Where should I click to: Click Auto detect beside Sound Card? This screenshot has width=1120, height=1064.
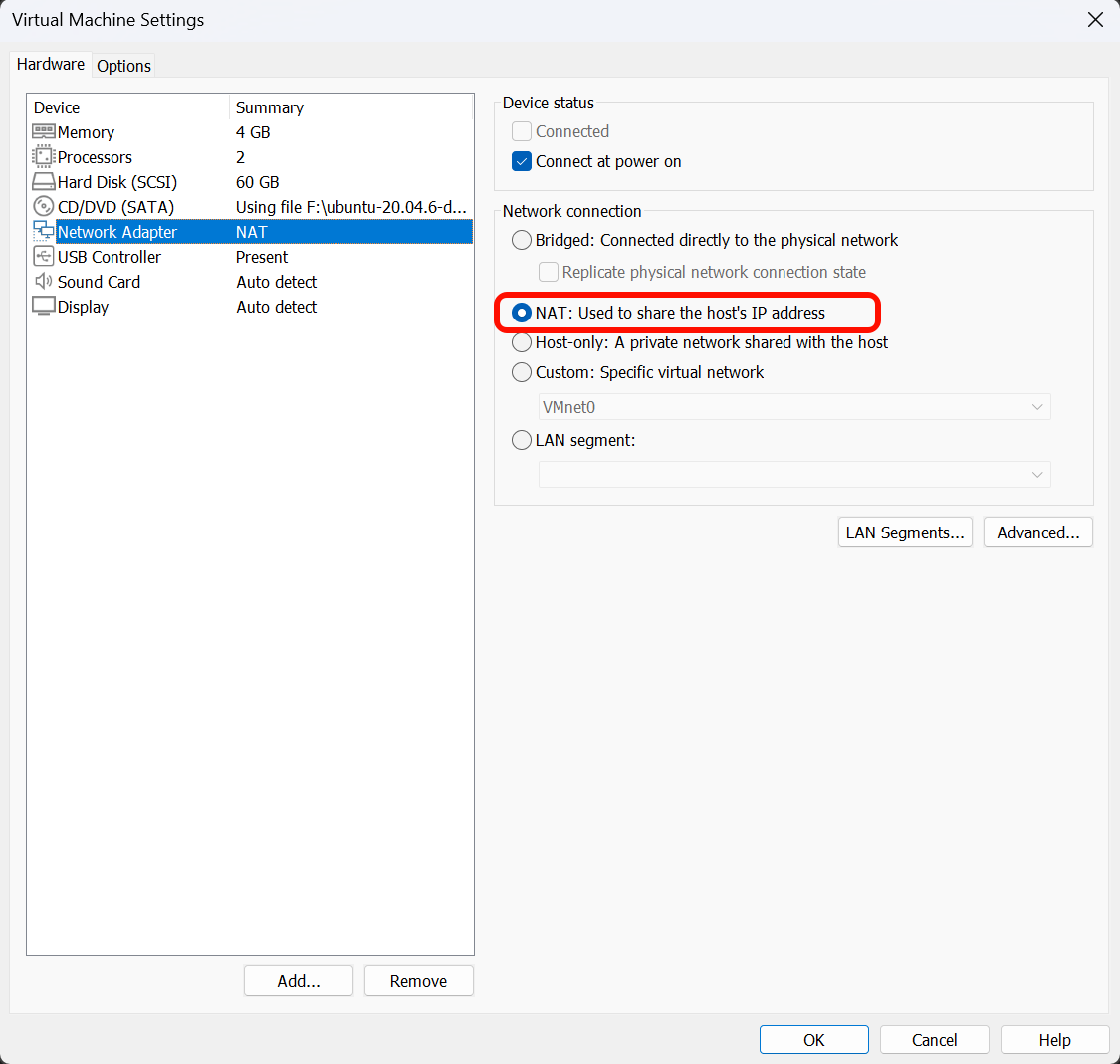pos(277,282)
